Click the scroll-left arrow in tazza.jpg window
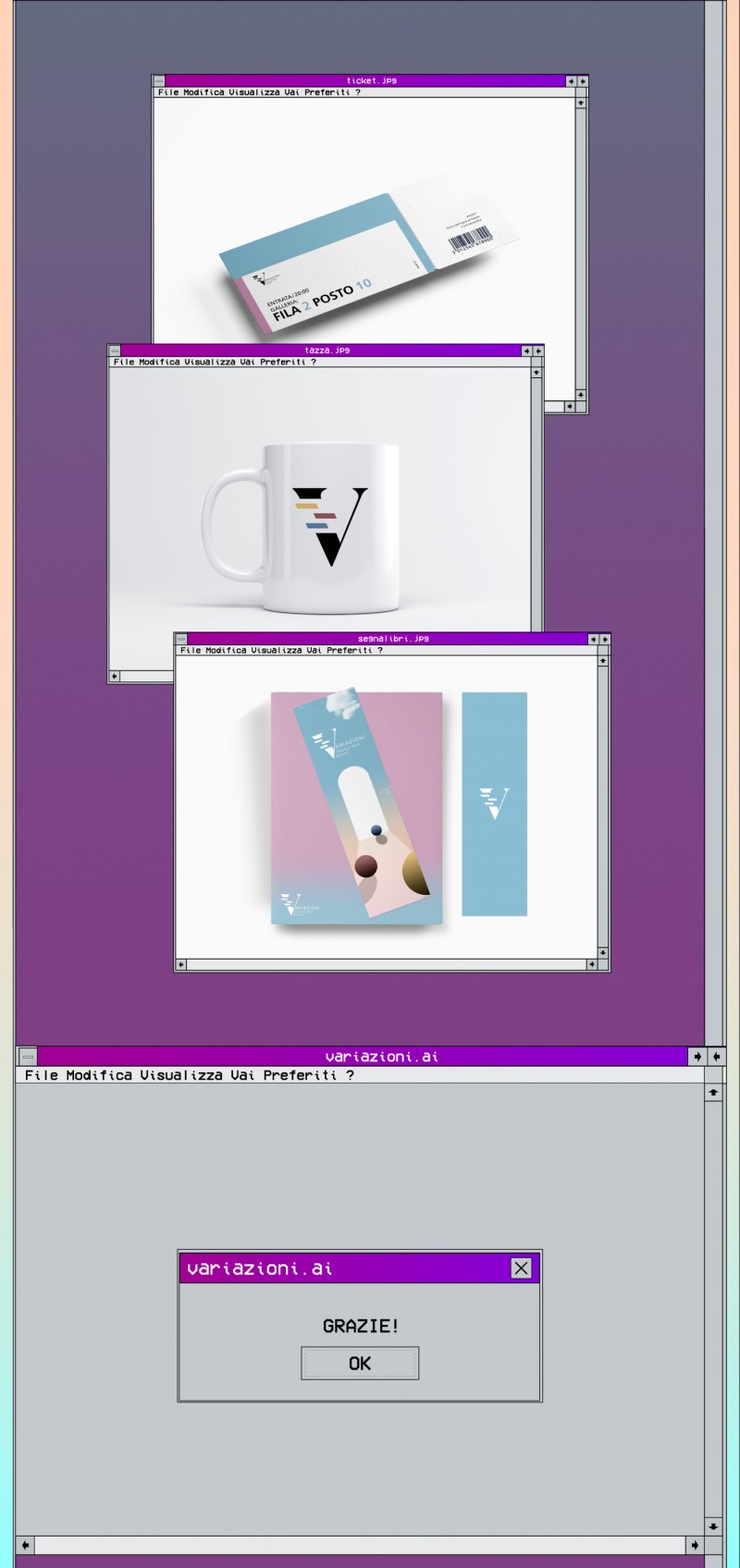The width and height of the screenshot is (740, 1568). (x=115, y=676)
